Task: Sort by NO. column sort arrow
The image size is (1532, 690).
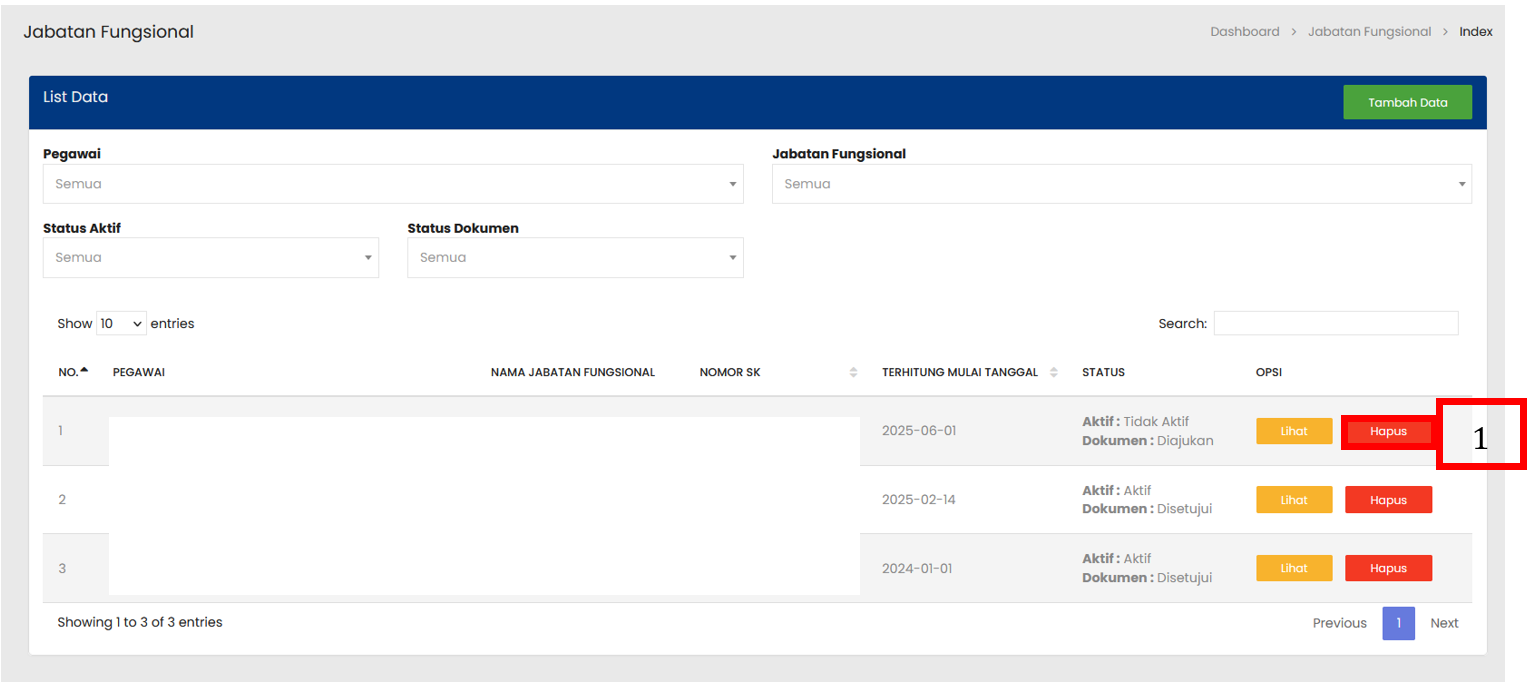Action: coord(84,371)
